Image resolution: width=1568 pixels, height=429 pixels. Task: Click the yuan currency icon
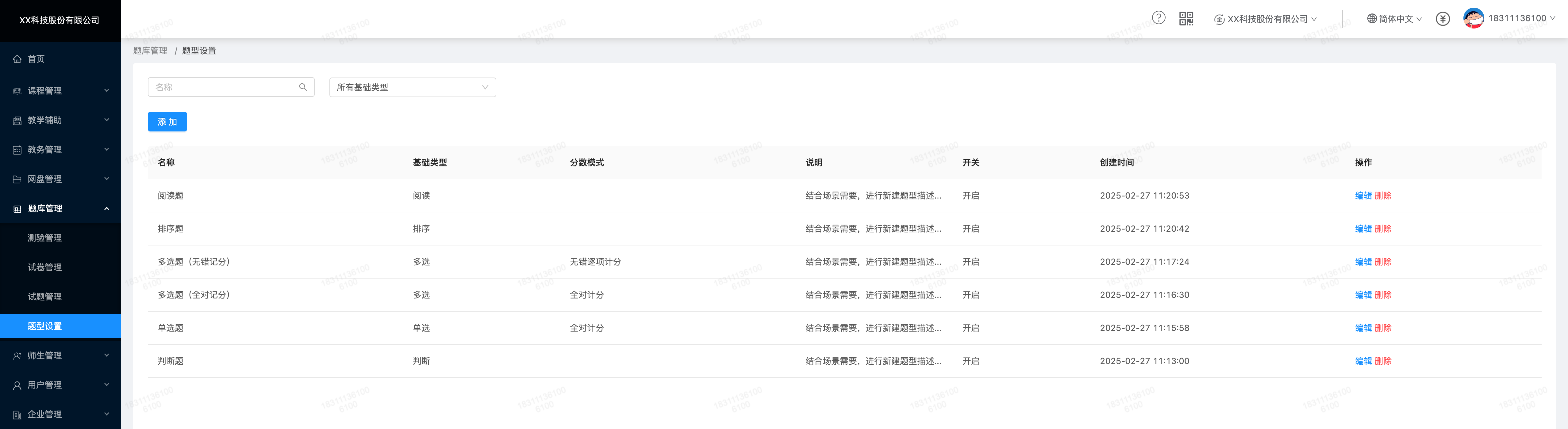point(1443,19)
